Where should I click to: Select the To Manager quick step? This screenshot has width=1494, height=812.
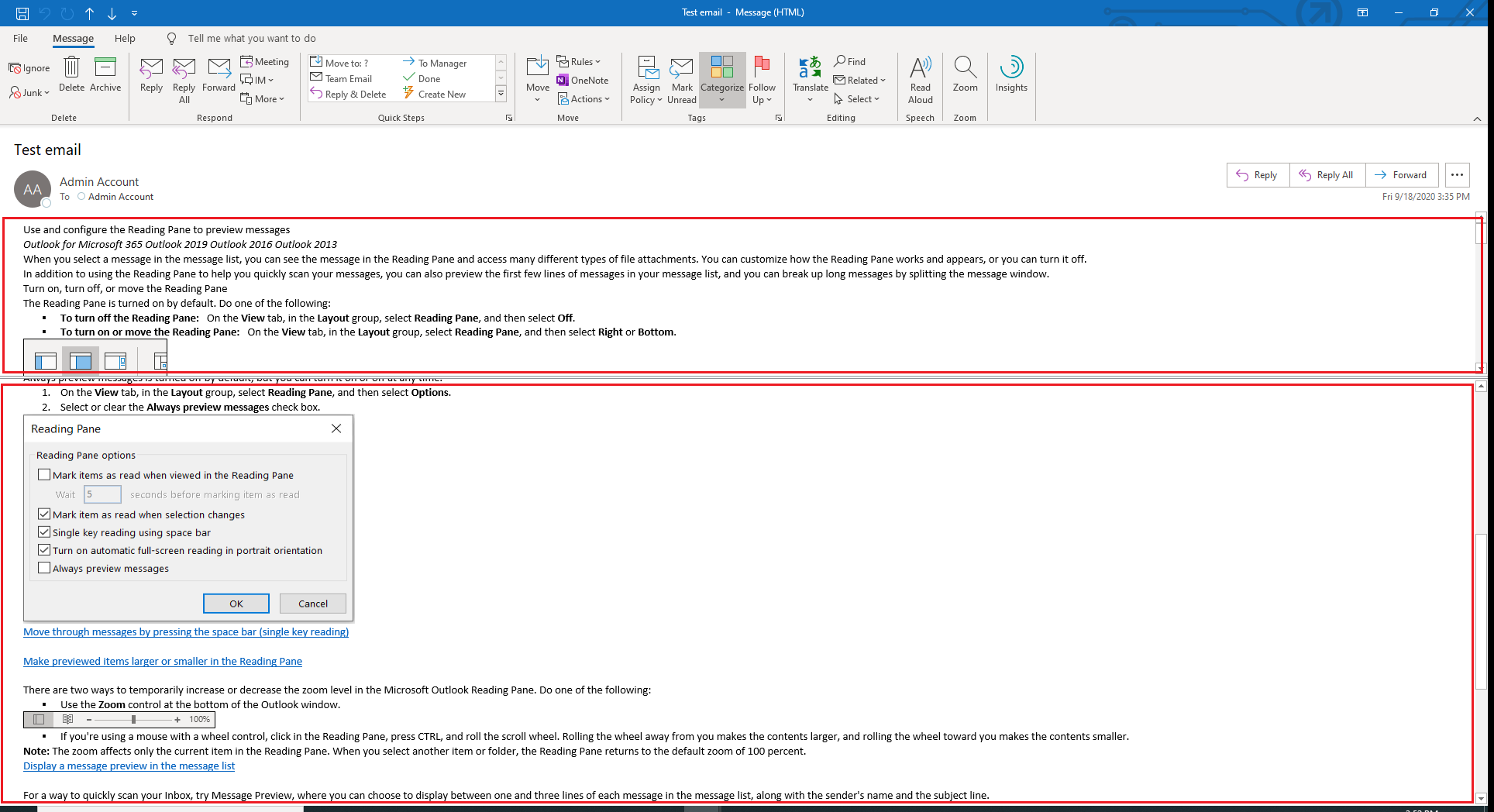pyautogui.click(x=435, y=63)
